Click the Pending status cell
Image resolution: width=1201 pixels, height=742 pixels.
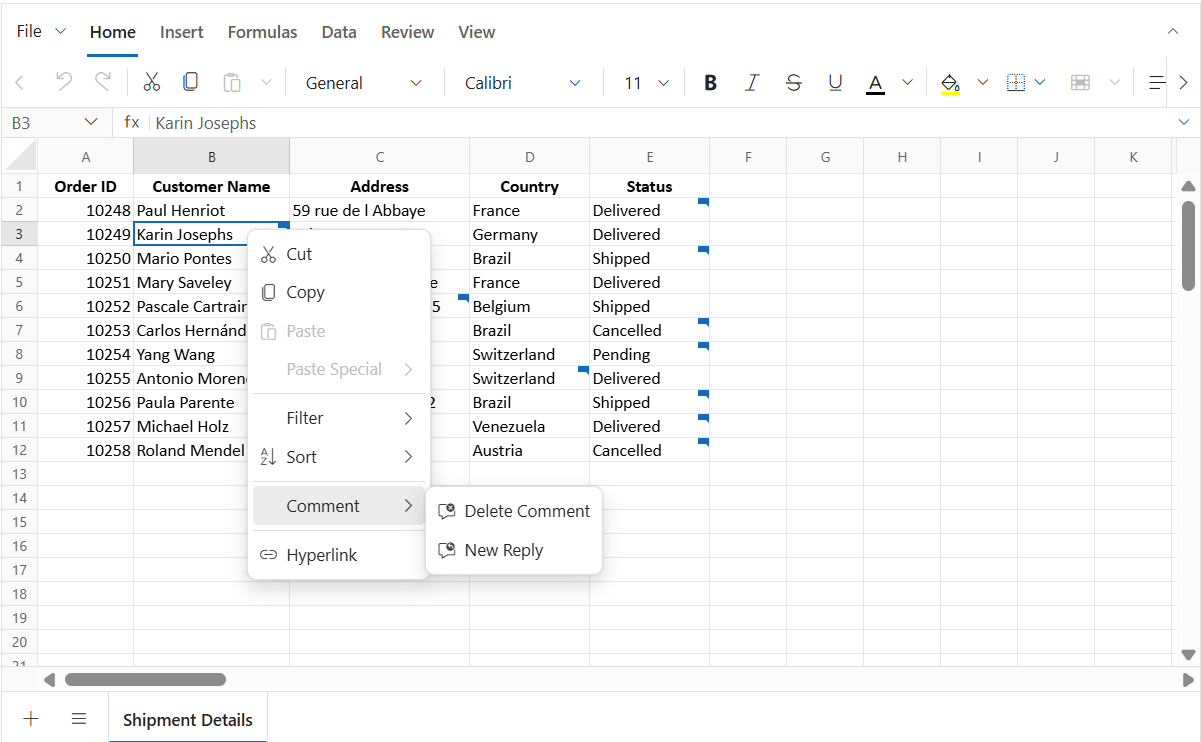(649, 354)
